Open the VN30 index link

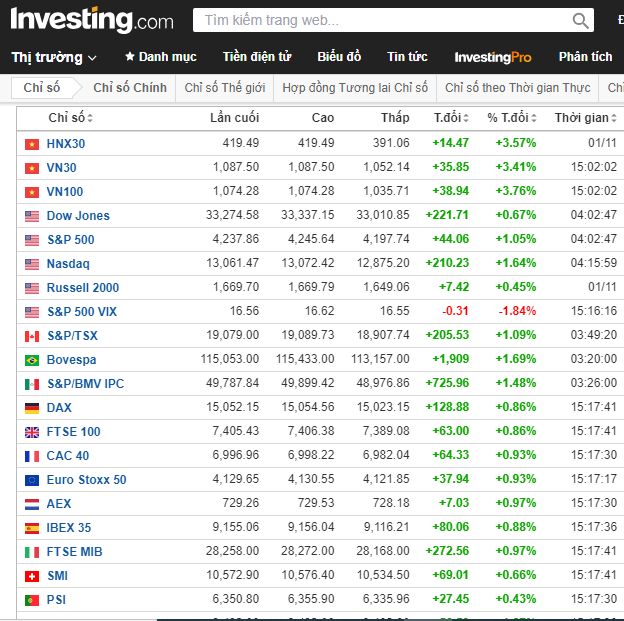tap(61, 168)
